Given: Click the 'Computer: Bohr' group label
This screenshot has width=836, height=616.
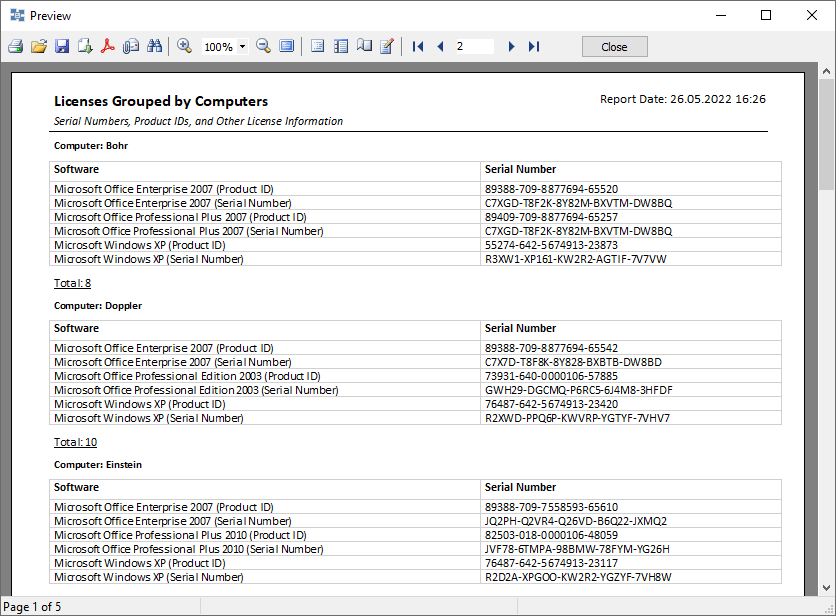Looking at the screenshot, I should click(x=91, y=146).
